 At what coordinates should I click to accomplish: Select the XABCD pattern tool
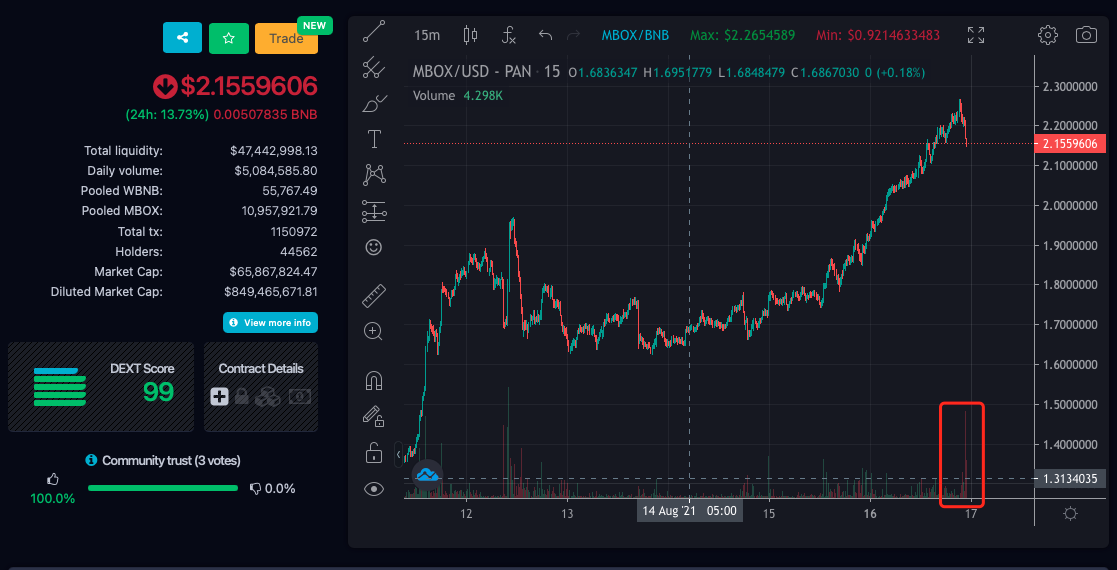pos(373,175)
